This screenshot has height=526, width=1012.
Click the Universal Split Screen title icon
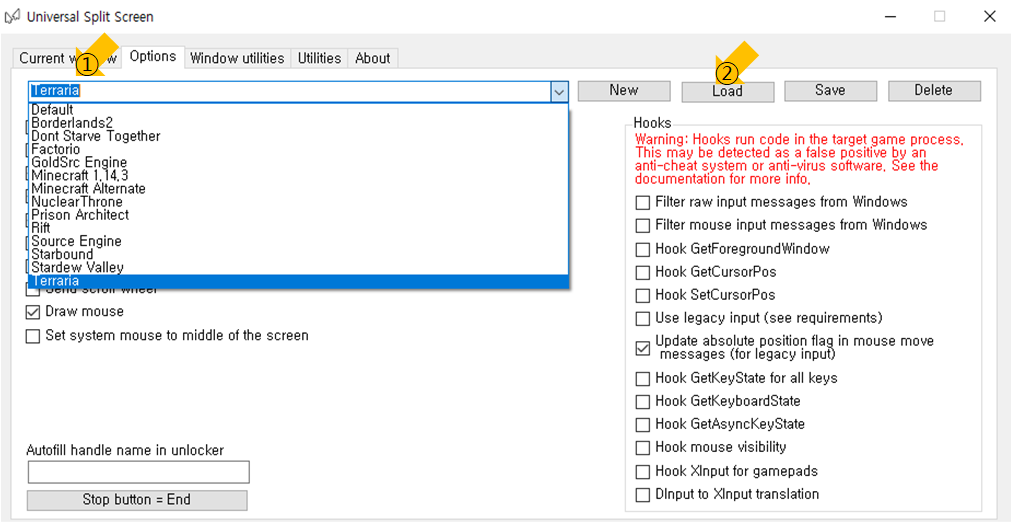pyautogui.click(x=12, y=16)
